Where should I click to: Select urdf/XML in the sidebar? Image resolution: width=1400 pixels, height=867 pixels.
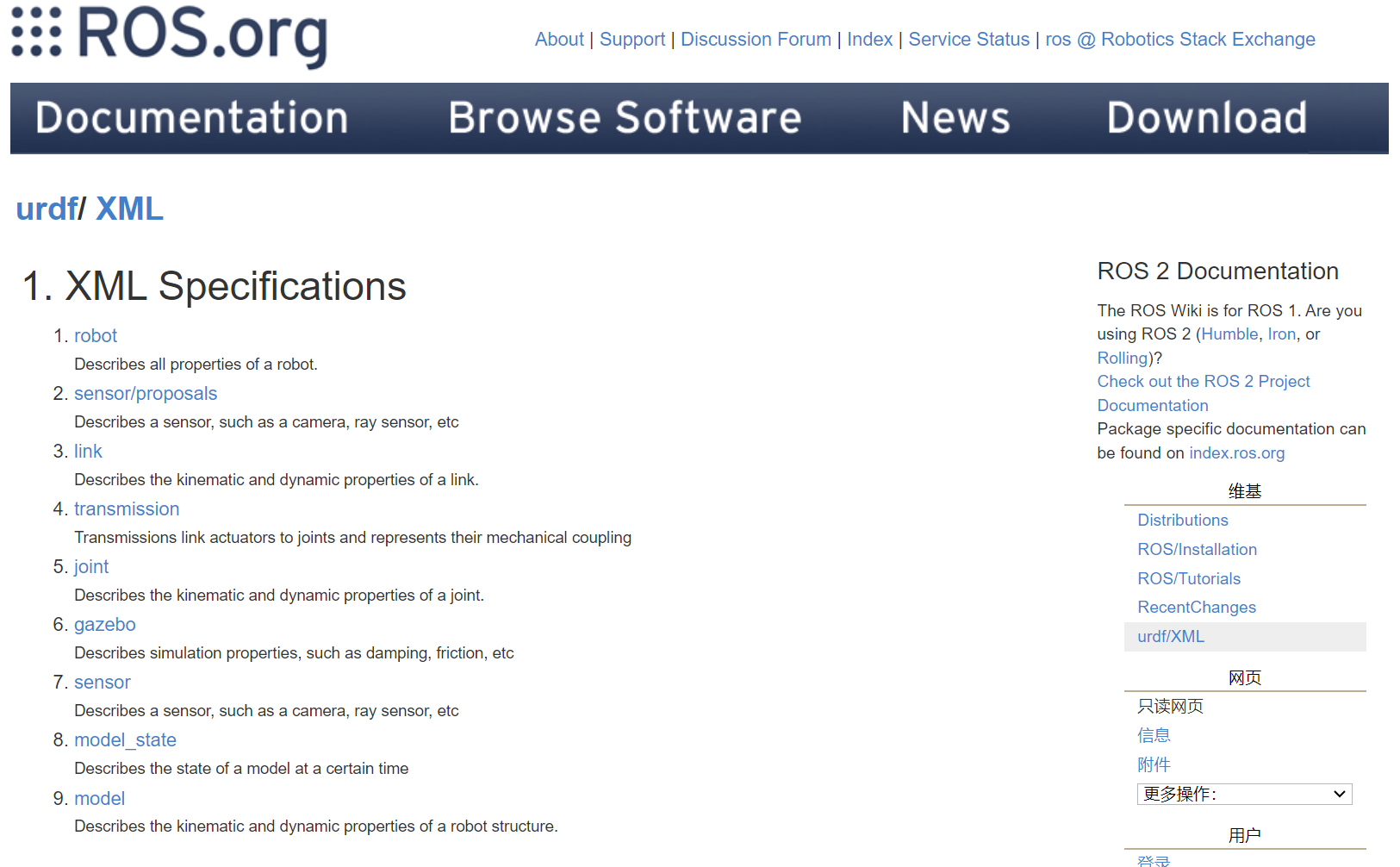tap(1171, 637)
